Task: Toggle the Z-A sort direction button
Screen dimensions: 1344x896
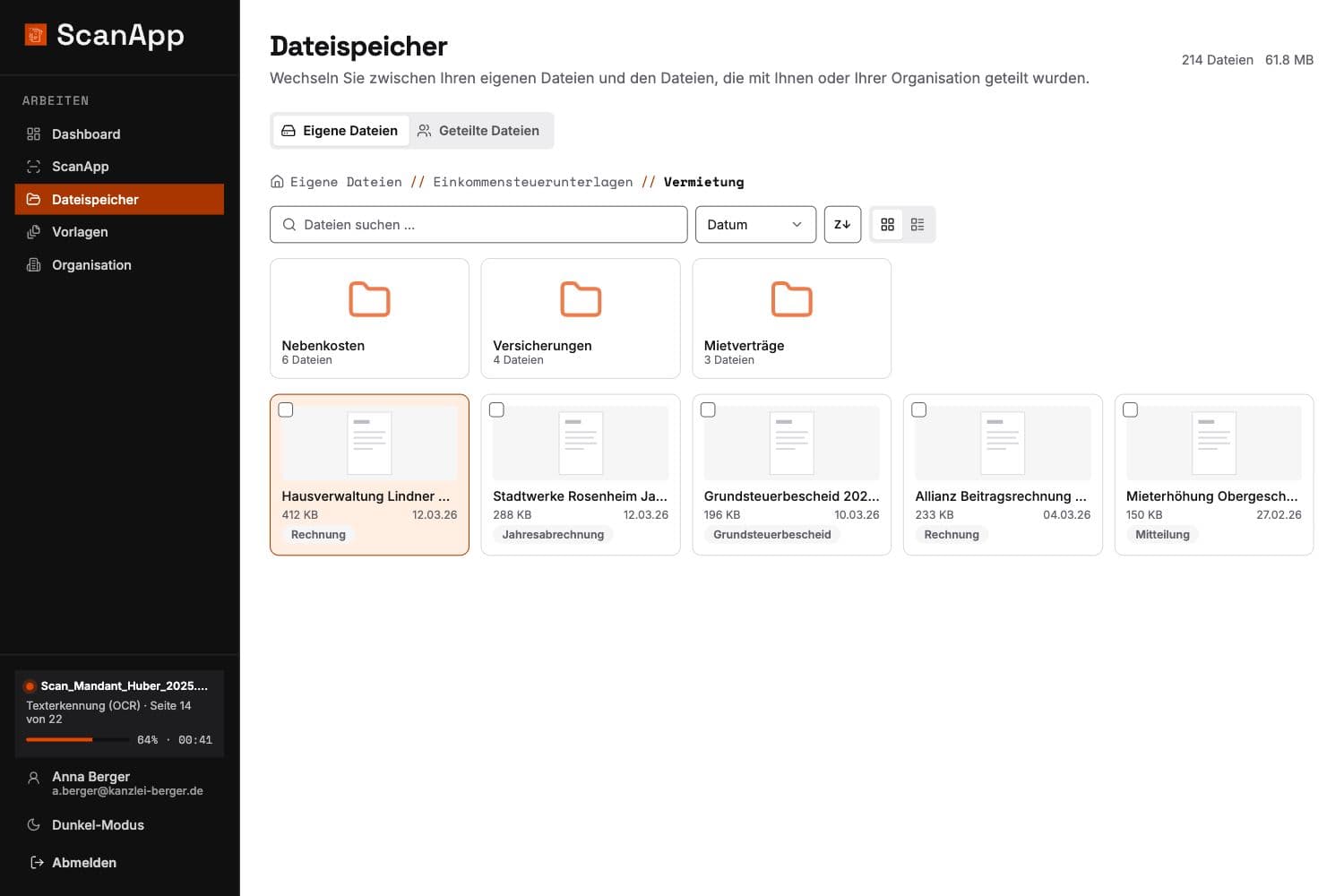Action: point(842,225)
